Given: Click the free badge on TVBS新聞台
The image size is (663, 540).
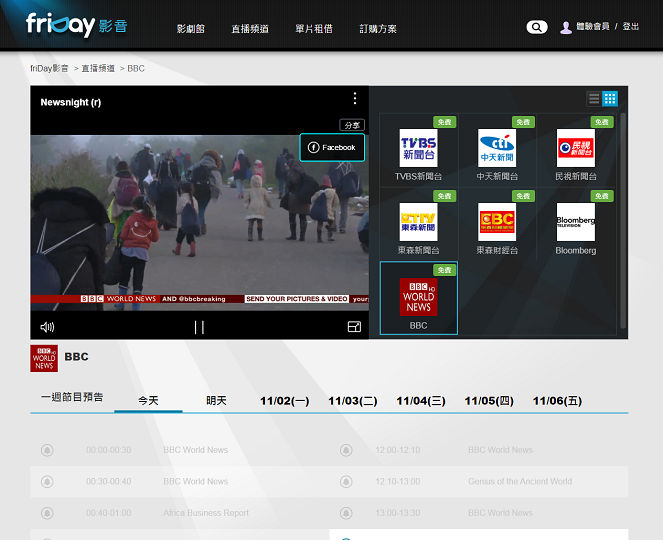Looking at the screenshot, I should coord(444,122).
